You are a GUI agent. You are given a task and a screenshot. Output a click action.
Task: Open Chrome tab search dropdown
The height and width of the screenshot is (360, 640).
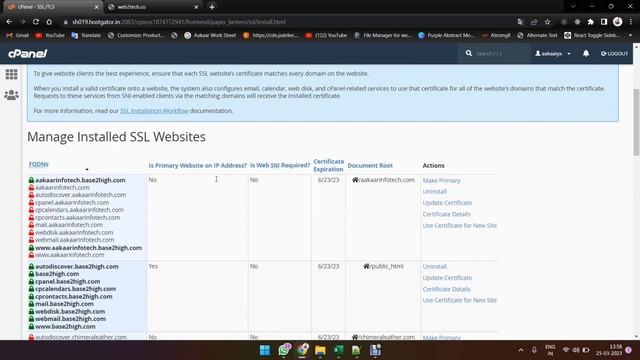573,7
